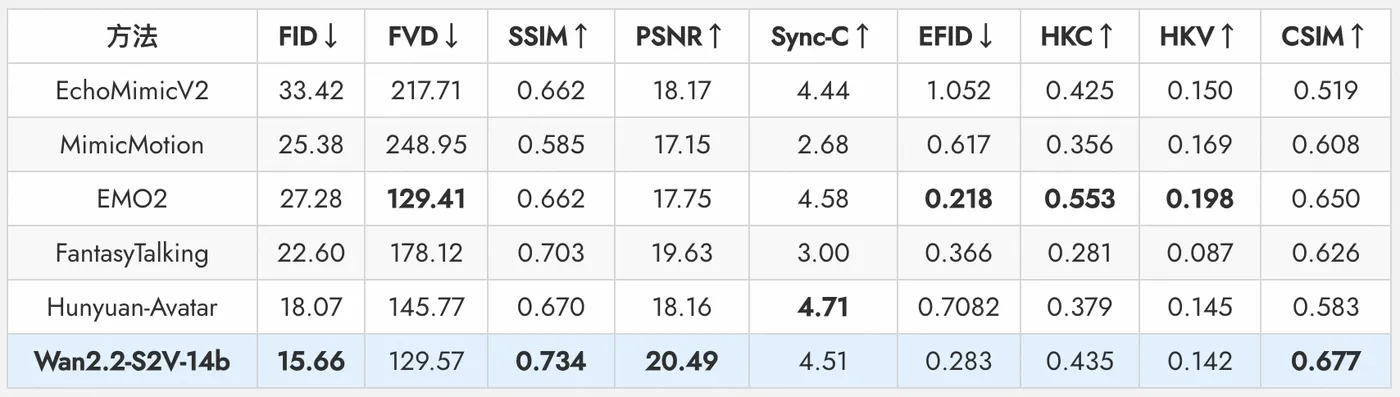
Task: Select the MimicMotion row label
Action: pyautogui.click(x=132, y=144)
